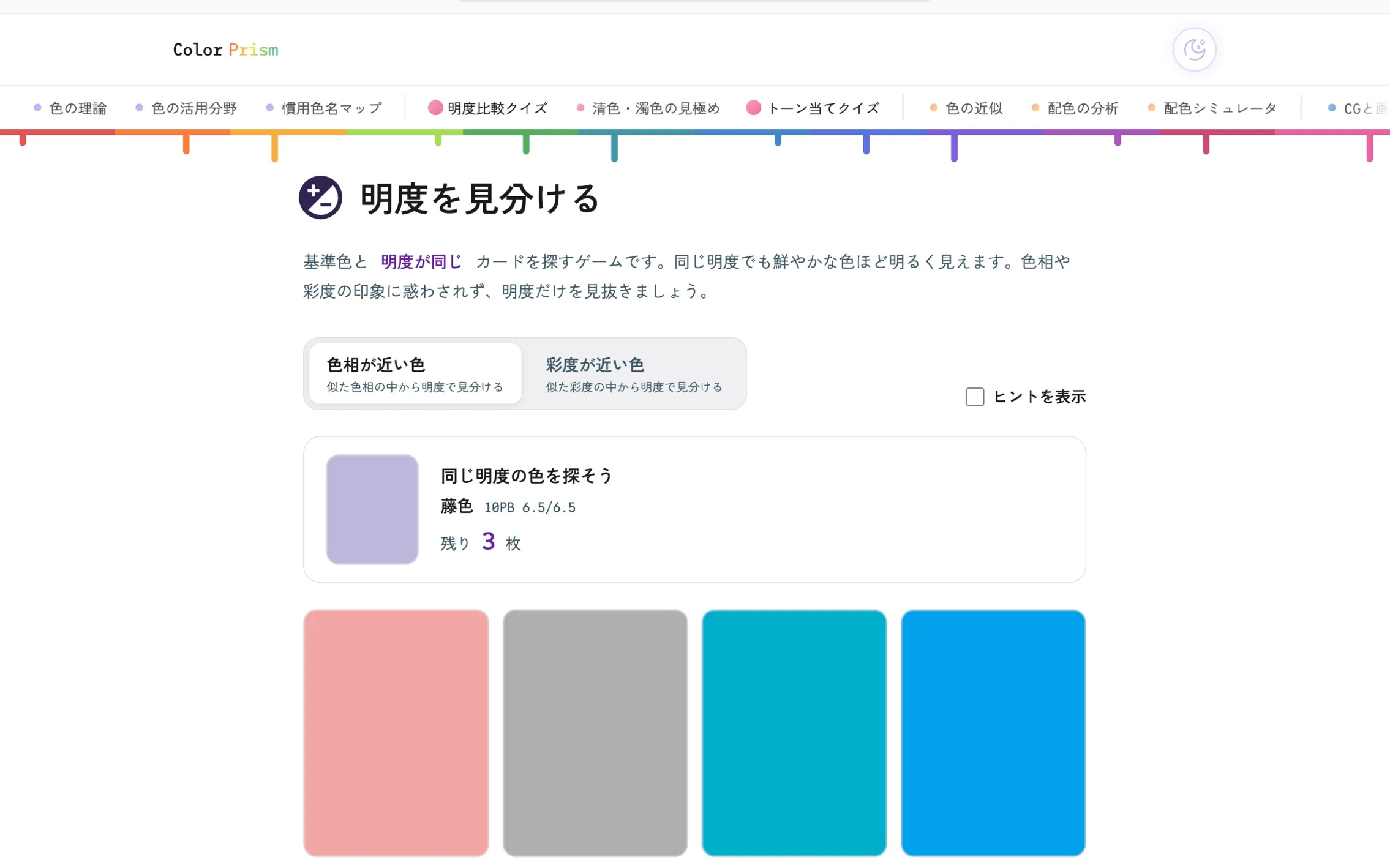Click the pink dot beside 明度比較クイズ
The width and height of the screenshot is (1390, 868).
point(435,108)
